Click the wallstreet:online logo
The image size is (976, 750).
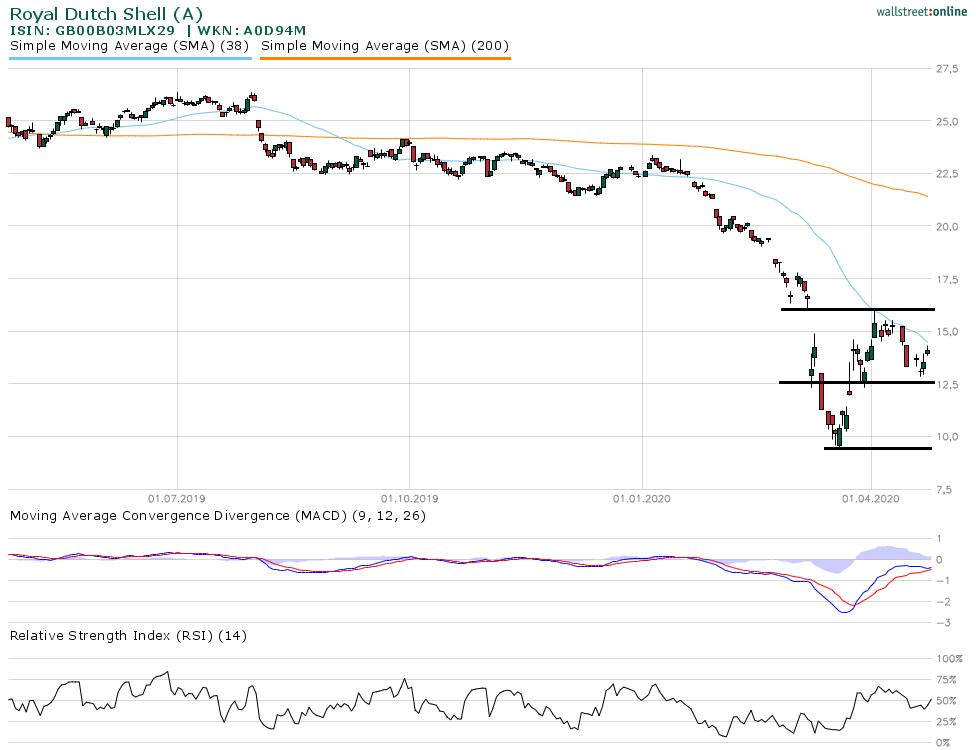(x=915, y=10)
